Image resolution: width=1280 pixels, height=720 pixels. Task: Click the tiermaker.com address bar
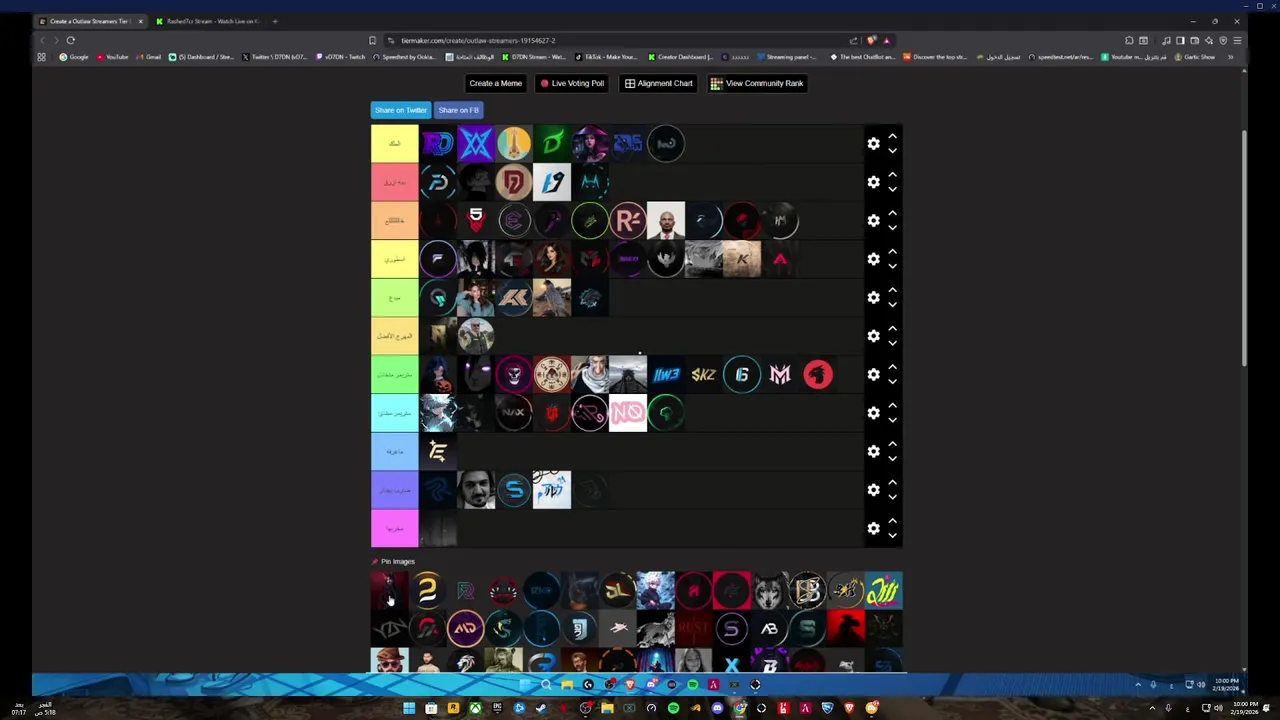[x=620, y=40]
